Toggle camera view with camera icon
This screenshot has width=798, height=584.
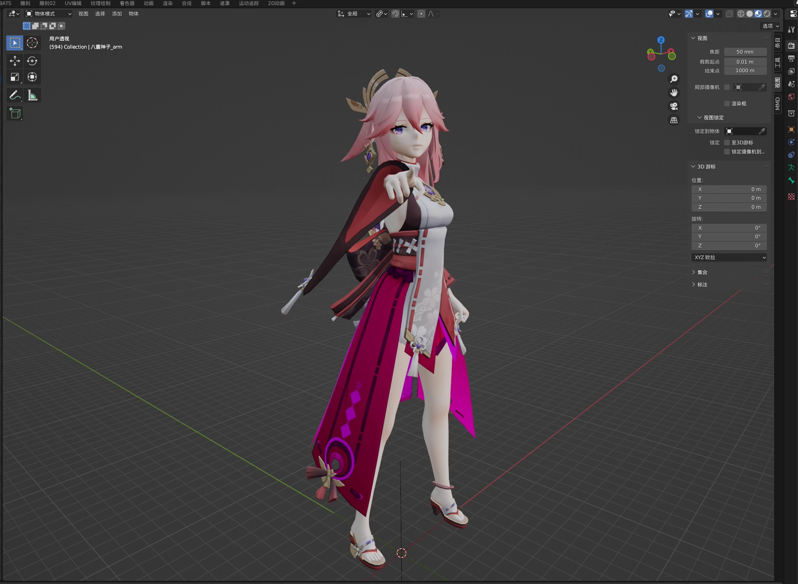click(x=674, y=106)
